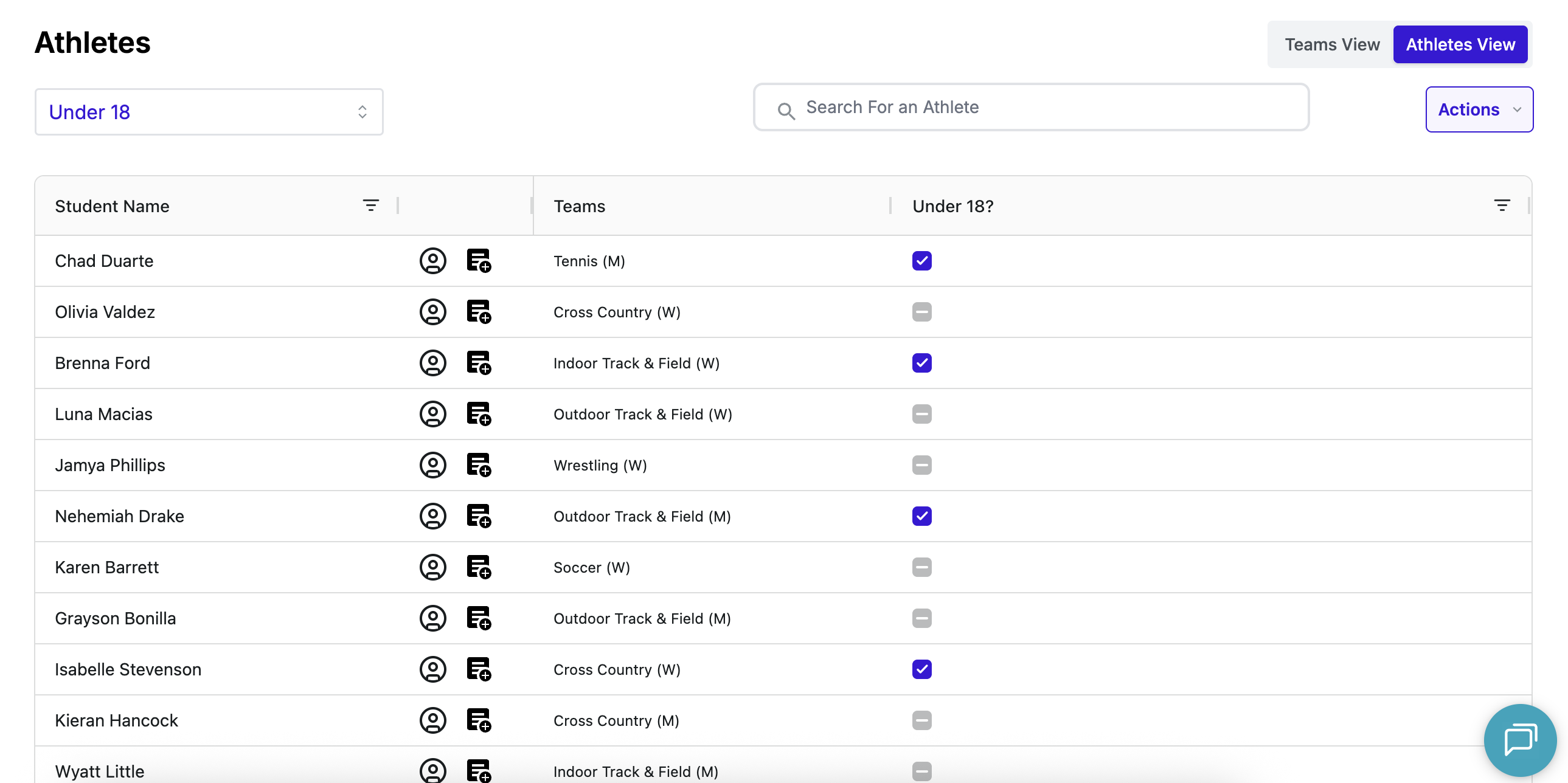Open the chat support bubble
This screenshot has width=1568, height=783.
click(x=1519, y=739)
